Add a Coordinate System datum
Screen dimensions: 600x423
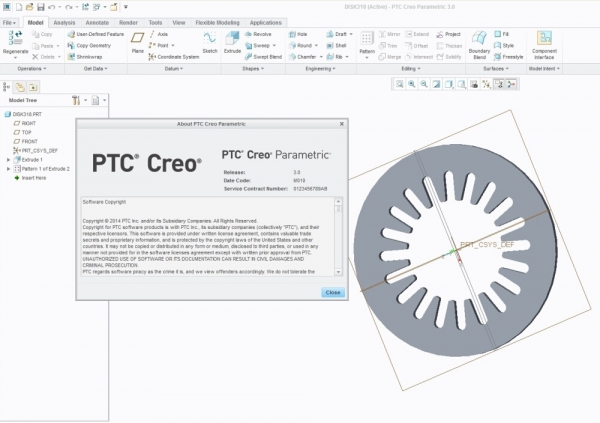(x=174, y=57)
